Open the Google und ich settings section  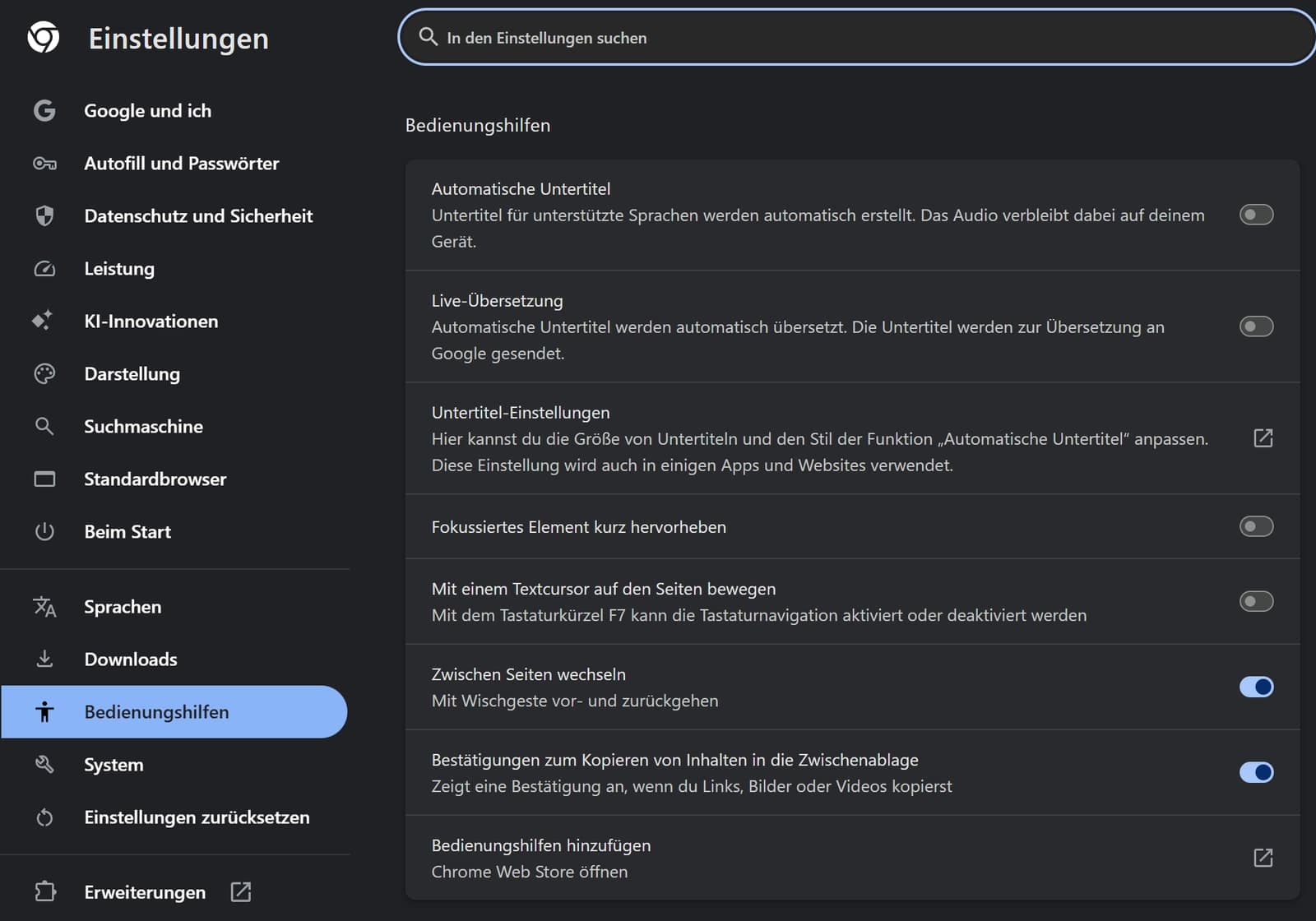click(174, 110)
